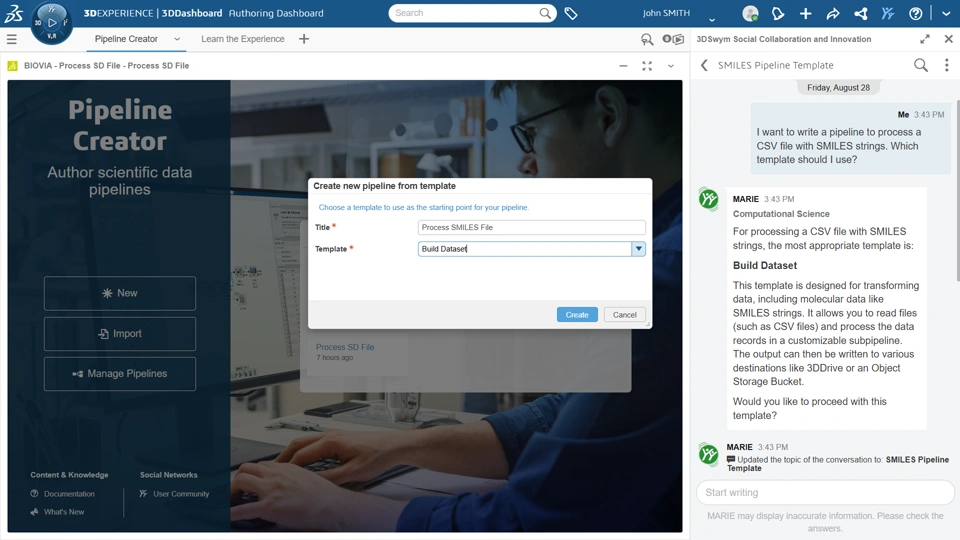Viewport: 960px width, 540px height.
Task: Click the Template field showing Build Dataset
Action: [525, 249]
